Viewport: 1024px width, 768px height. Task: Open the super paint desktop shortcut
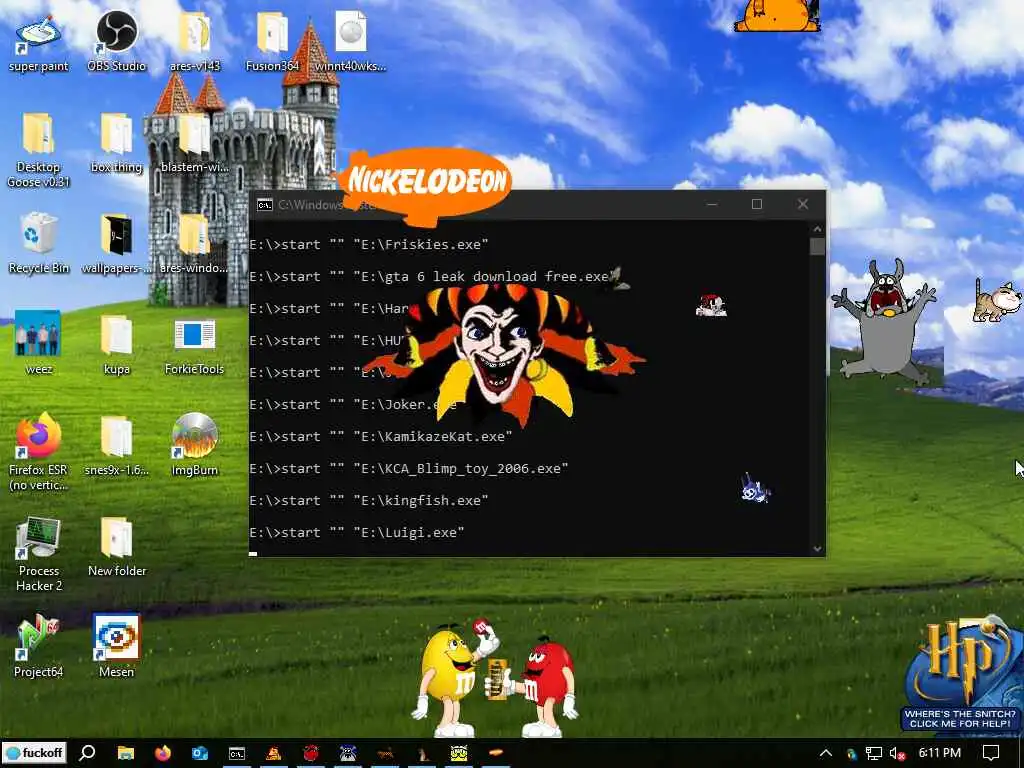tap(38, 42)
